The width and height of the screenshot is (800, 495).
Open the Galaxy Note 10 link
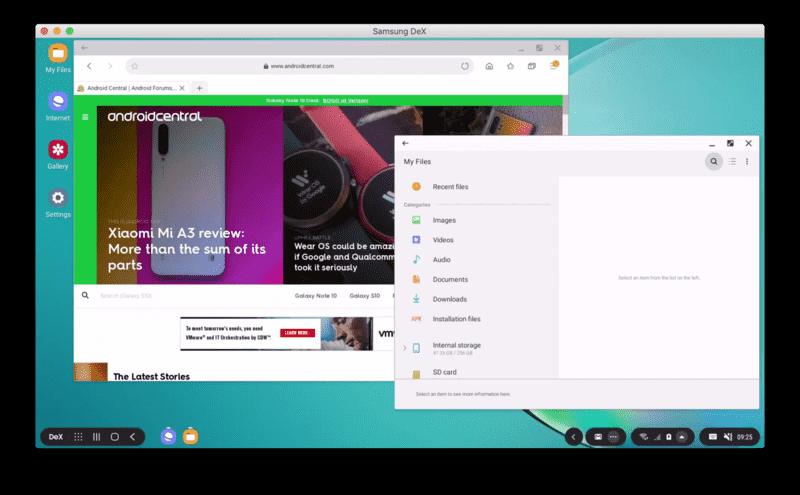coord(316,295)
